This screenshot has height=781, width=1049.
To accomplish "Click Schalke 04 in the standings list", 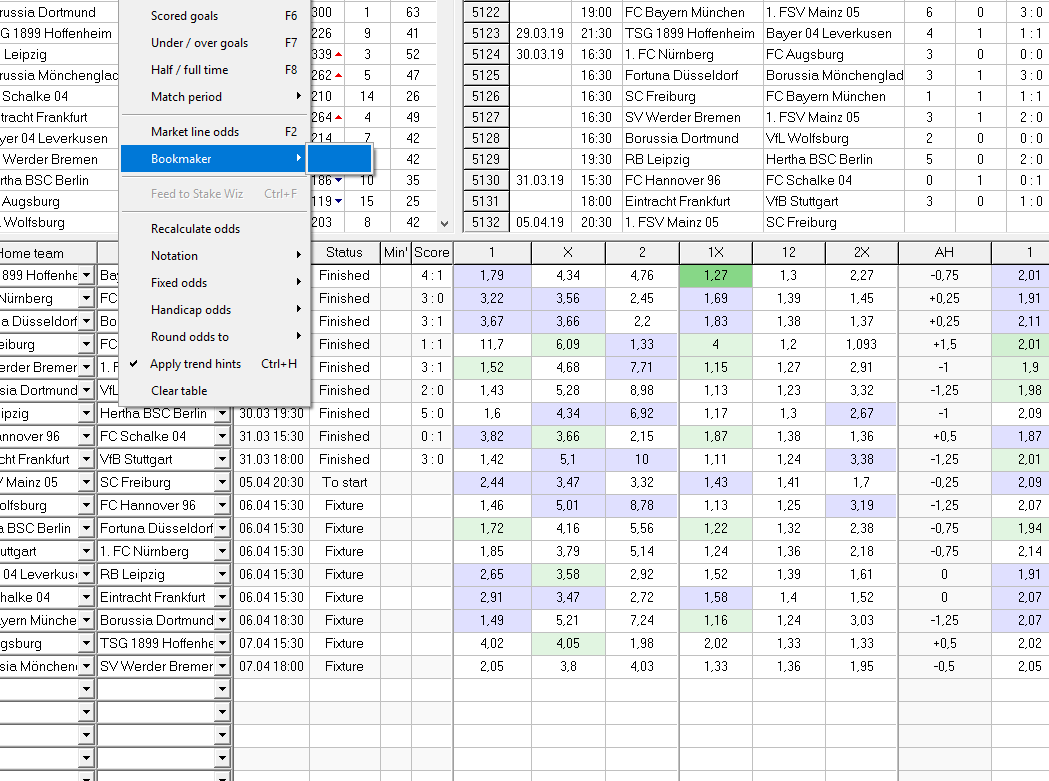I will tap(35, 96).
